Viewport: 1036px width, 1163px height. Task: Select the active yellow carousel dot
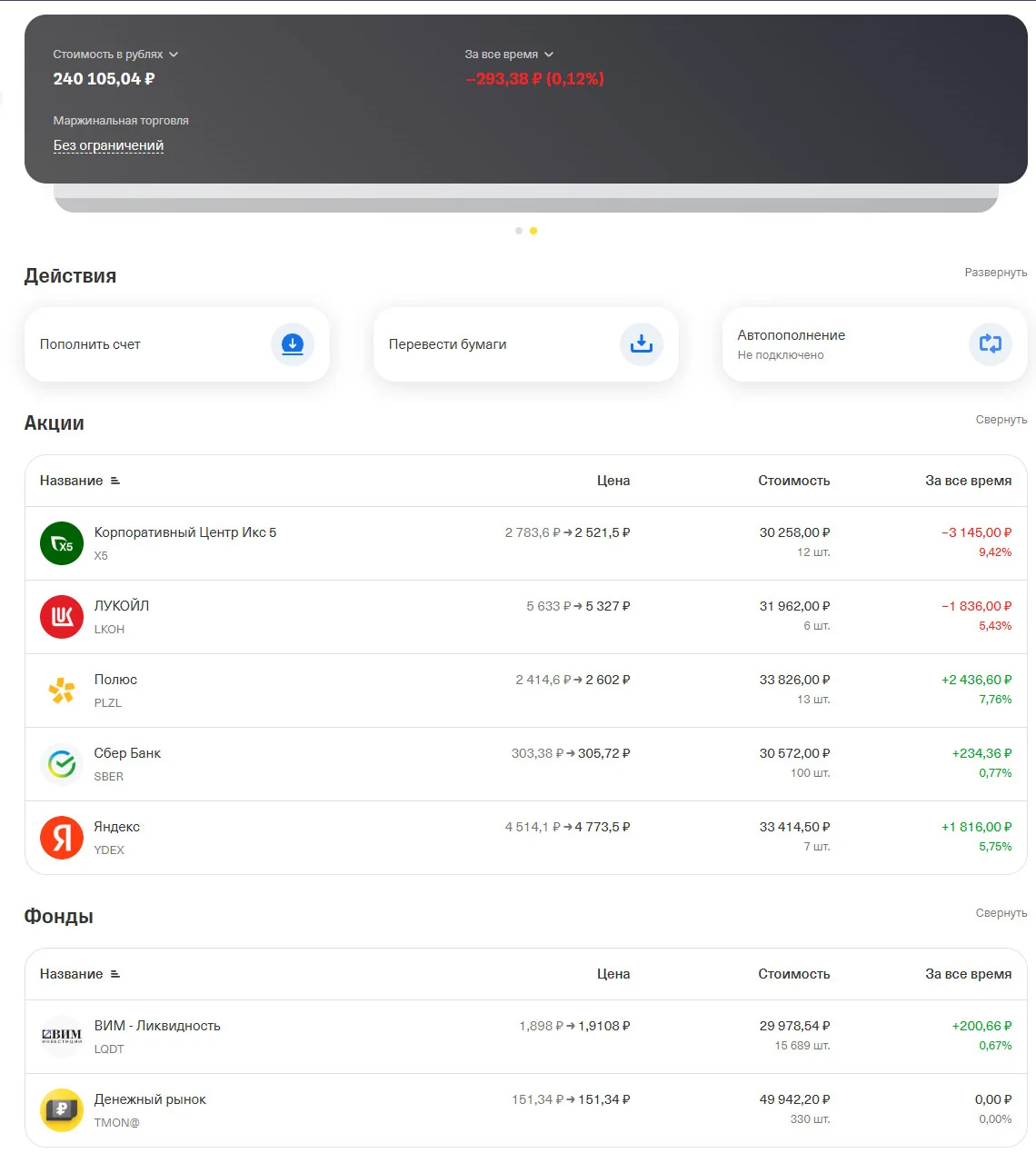pyautogui.click(x=533, y=231)
